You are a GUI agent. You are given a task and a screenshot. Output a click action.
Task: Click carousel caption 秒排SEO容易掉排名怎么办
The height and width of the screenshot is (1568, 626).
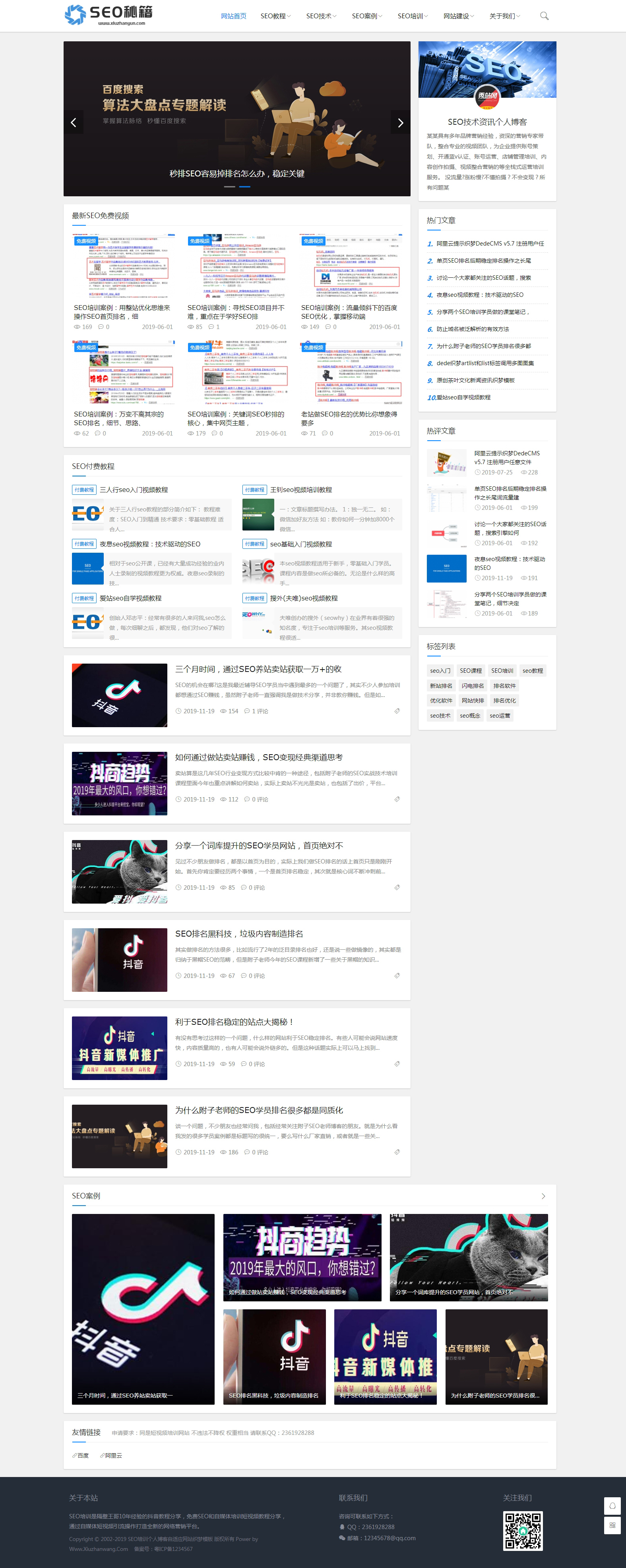(x=237, y=174)
